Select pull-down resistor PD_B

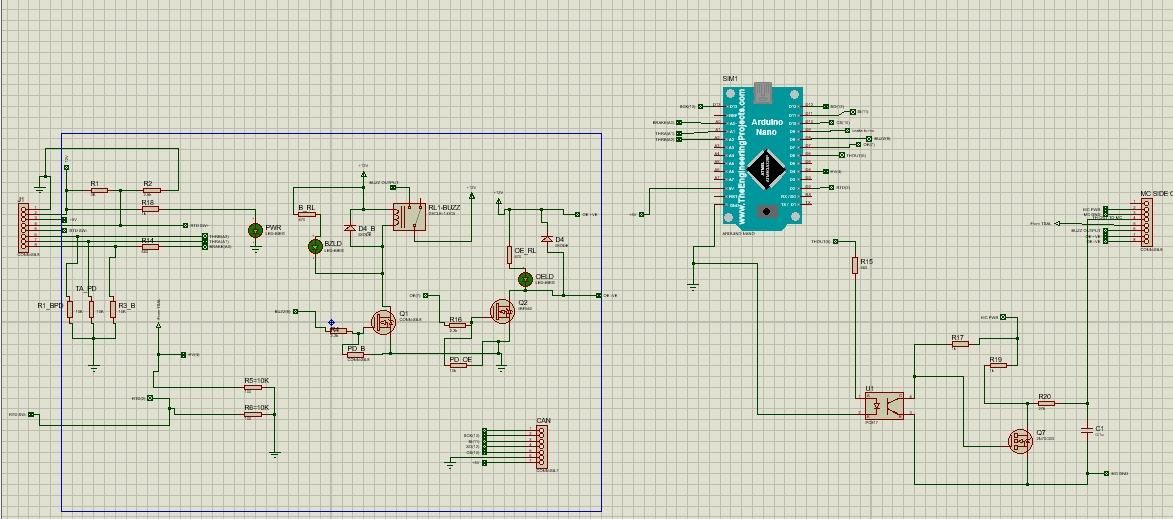click(355, 354)
